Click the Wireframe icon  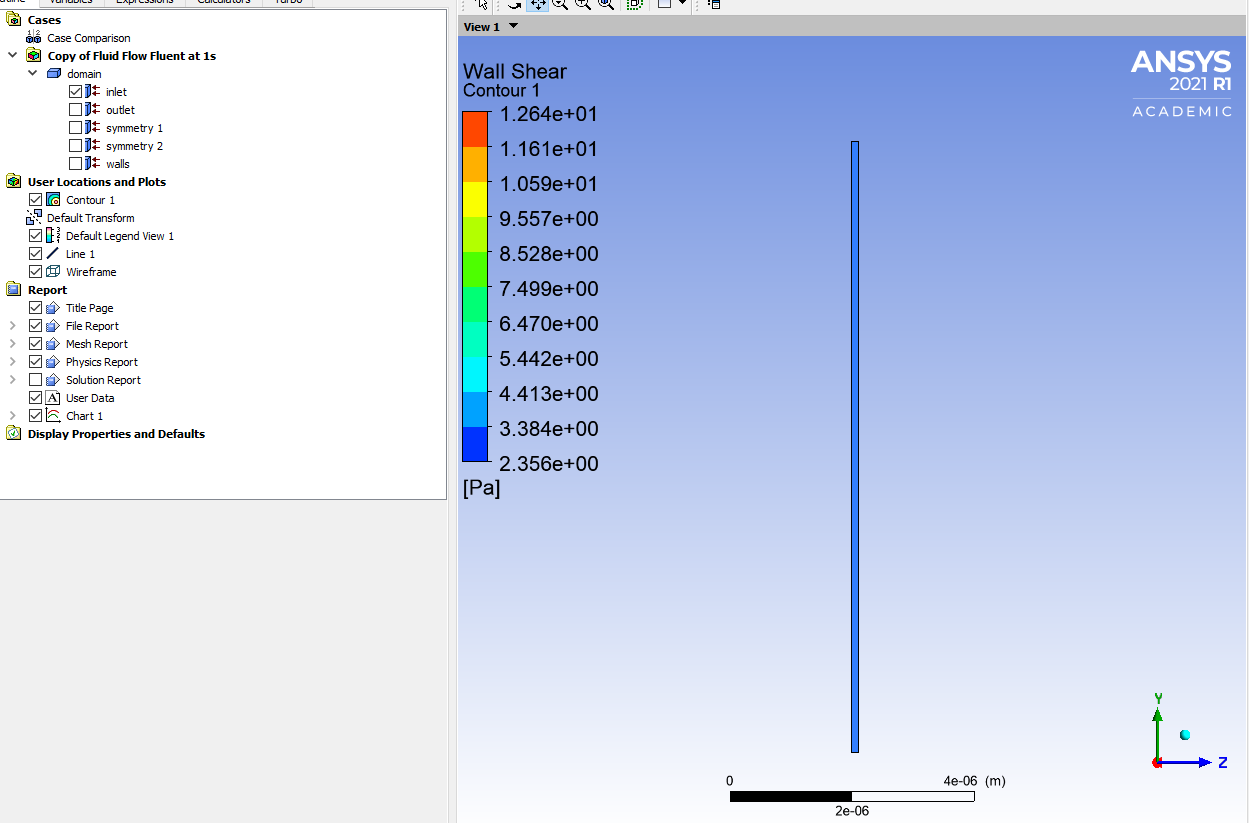click(x=54, y=272)
